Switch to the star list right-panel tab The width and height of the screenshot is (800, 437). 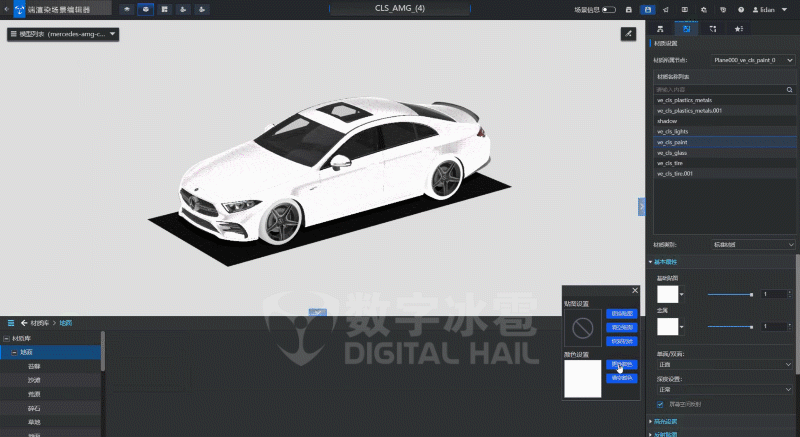[739, 29]
